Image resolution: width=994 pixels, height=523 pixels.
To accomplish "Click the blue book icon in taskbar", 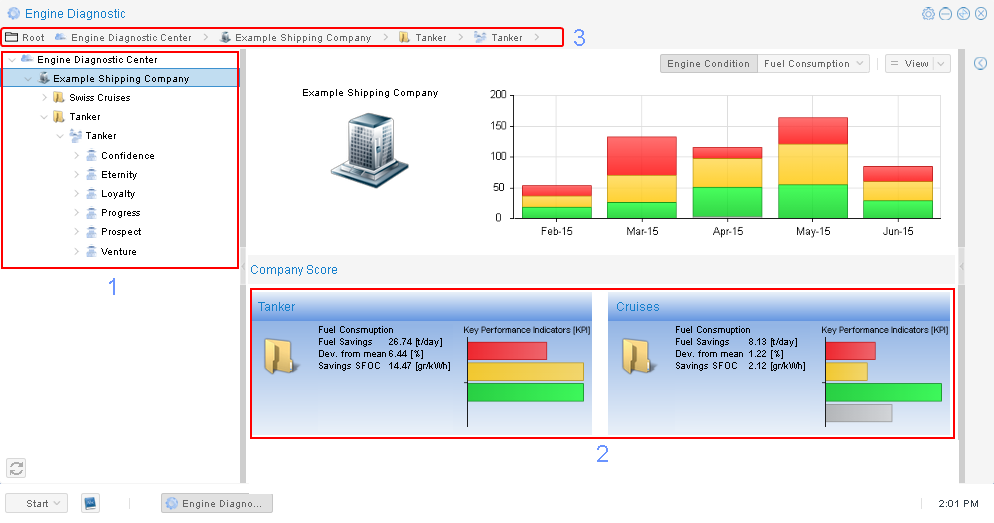I will [89, 503].
